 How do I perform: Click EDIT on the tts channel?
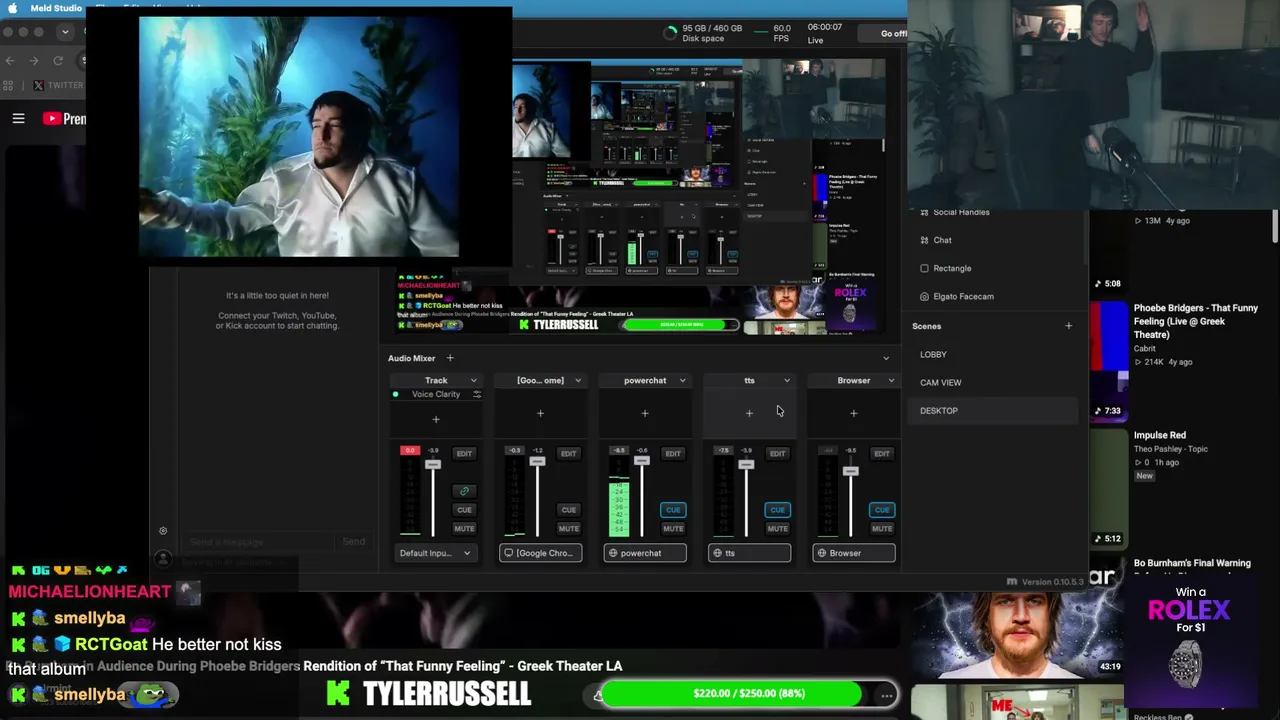[x=777, y=454]
